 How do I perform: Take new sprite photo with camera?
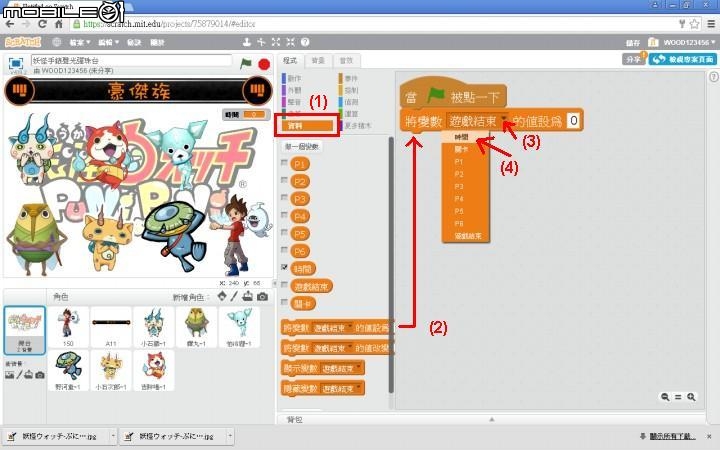click(x=263, y=297)
